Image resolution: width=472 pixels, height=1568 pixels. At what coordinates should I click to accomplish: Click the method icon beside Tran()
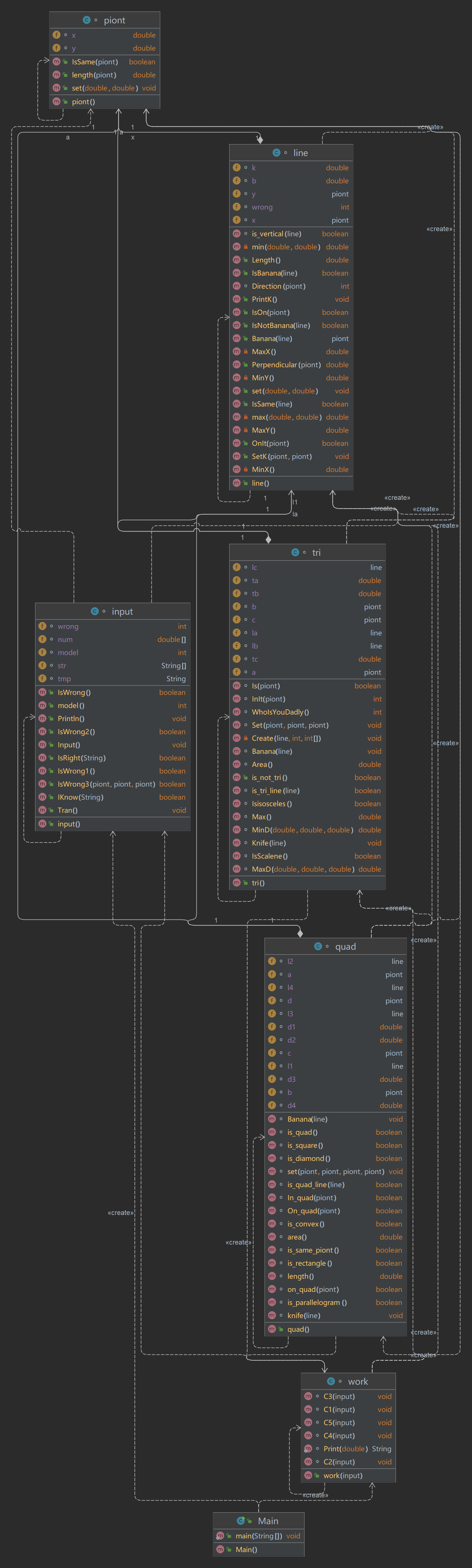pos(42,810)
